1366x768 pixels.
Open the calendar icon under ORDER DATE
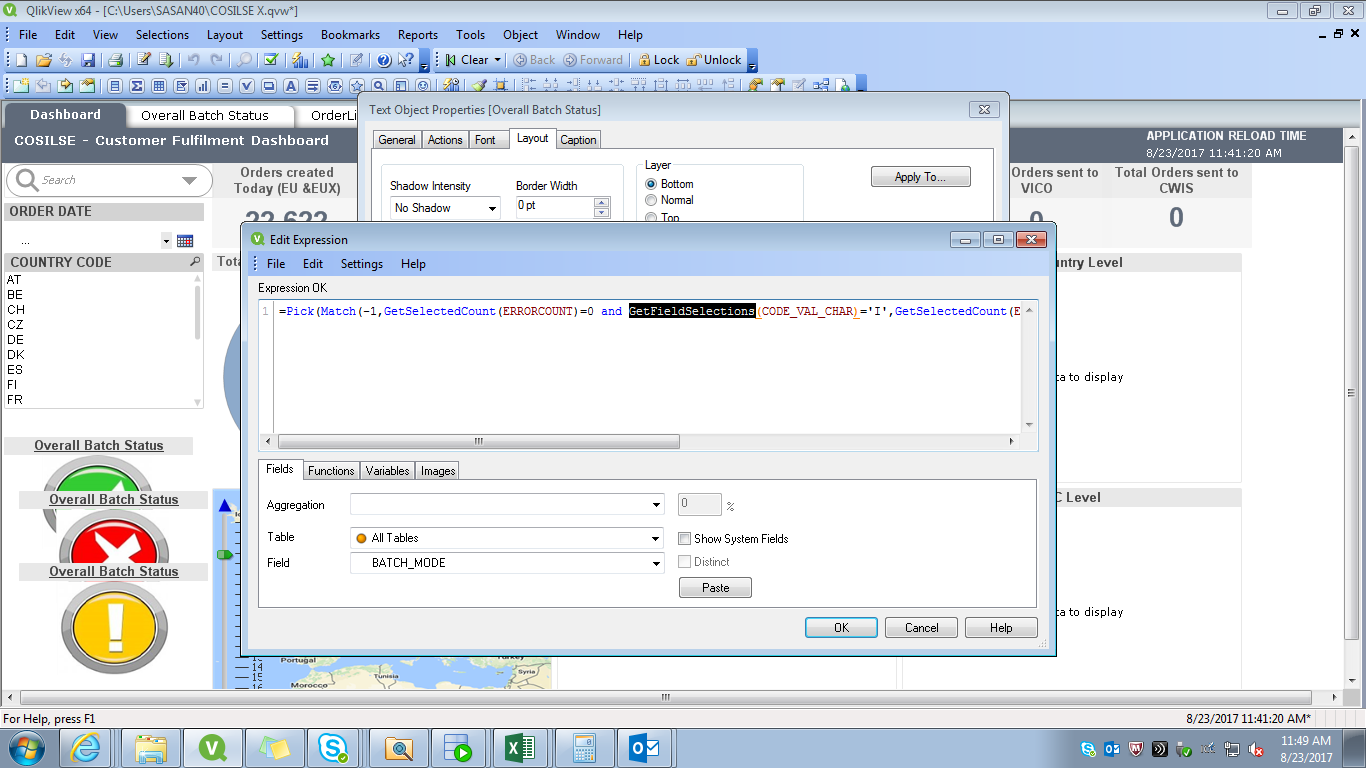point(185,241)
